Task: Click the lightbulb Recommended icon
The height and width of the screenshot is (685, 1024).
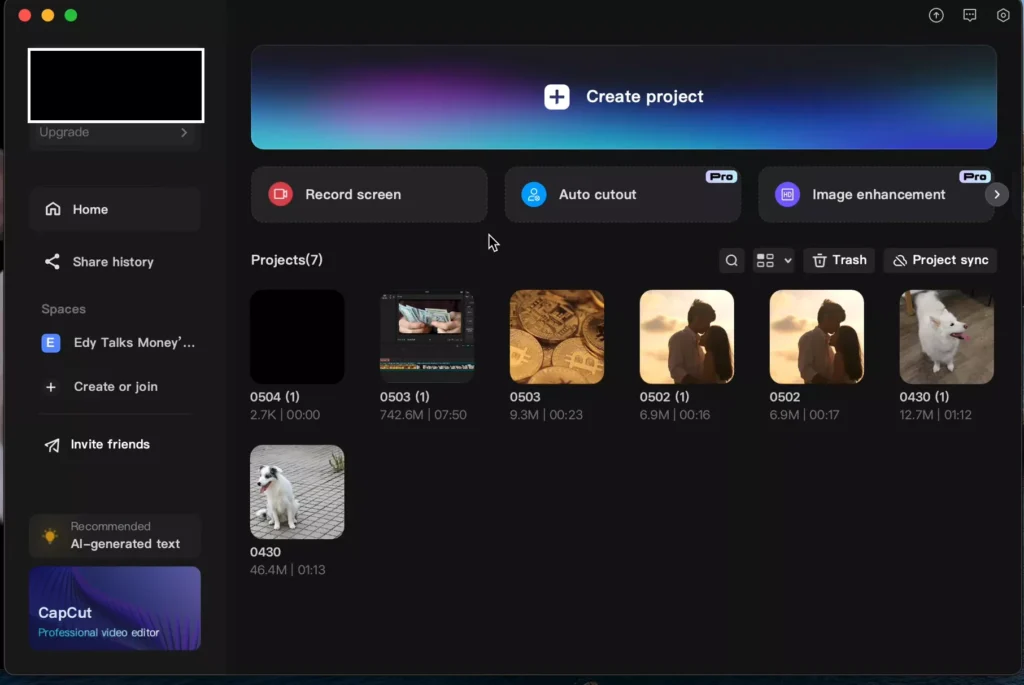Action: coord(50,536)
